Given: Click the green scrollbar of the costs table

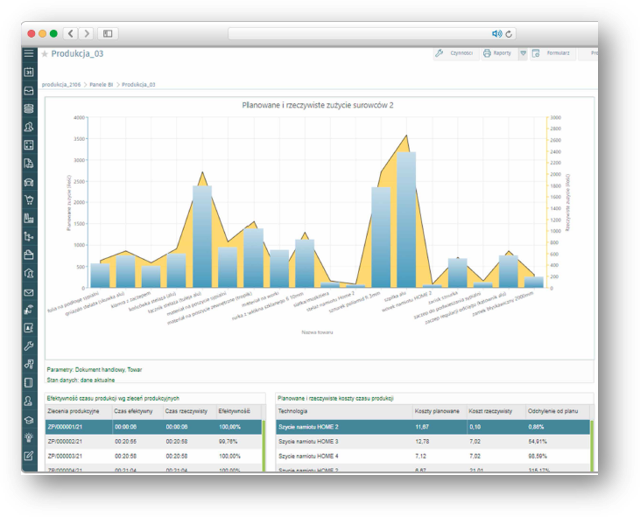Looking at the screenshot, I should click(x=592, y=446).
